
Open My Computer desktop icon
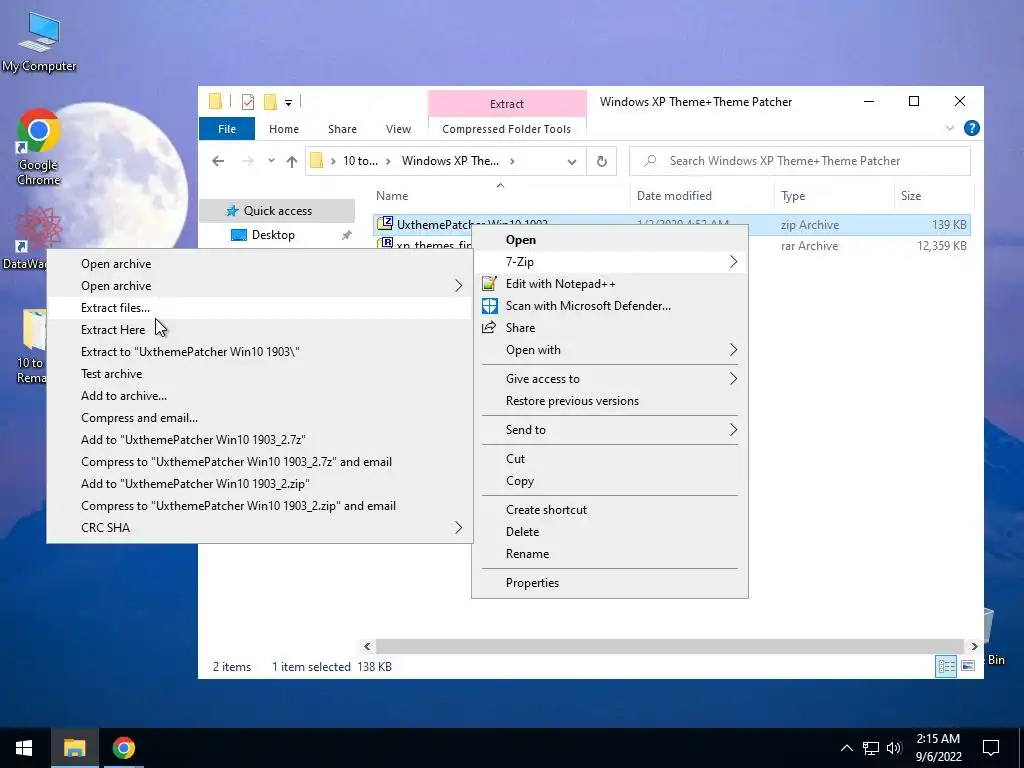click(39, 43)
